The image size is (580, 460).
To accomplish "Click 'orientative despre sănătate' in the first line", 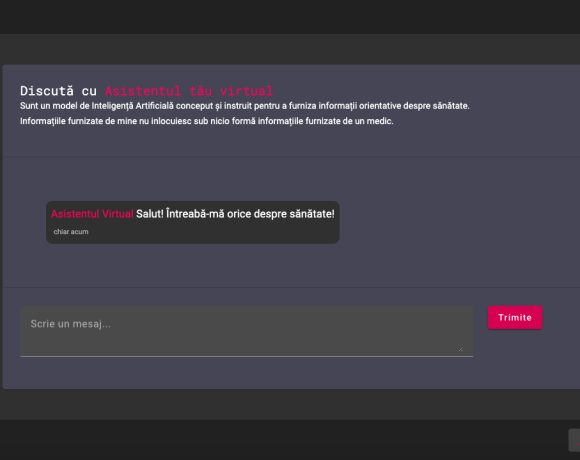I will [414, 106].
